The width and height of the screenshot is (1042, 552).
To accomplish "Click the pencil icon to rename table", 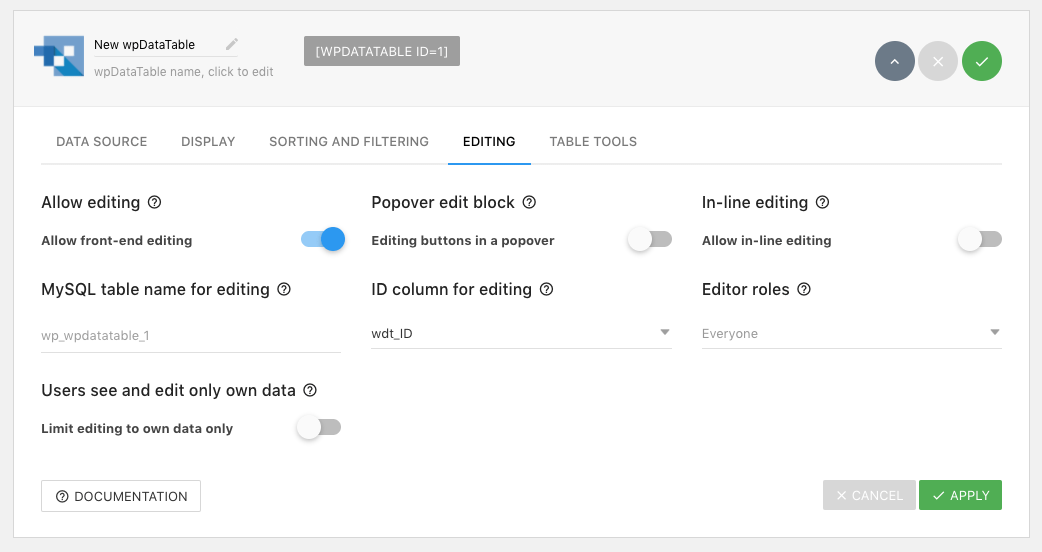I will pyautogui.click(x=232, y=45).
